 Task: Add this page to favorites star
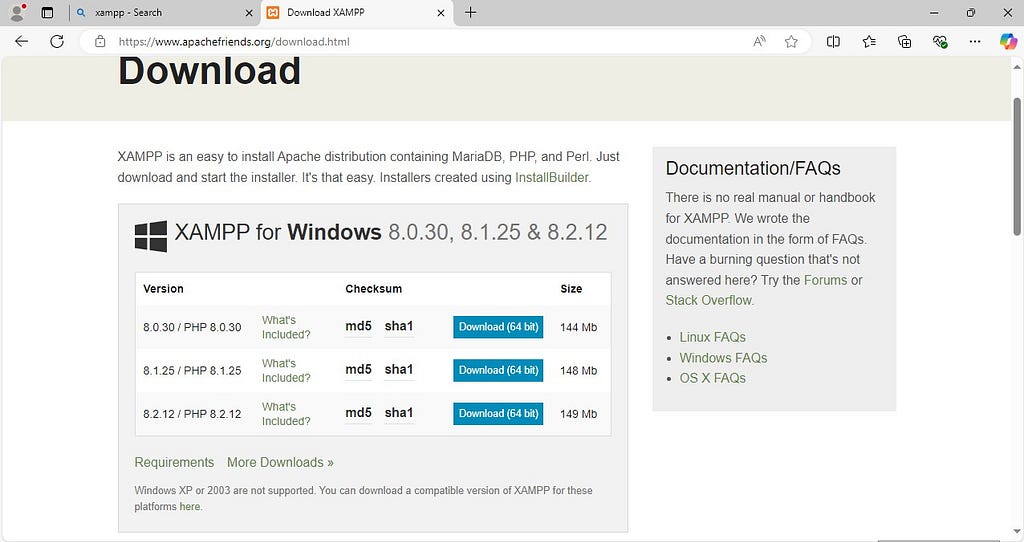(792, 42)
